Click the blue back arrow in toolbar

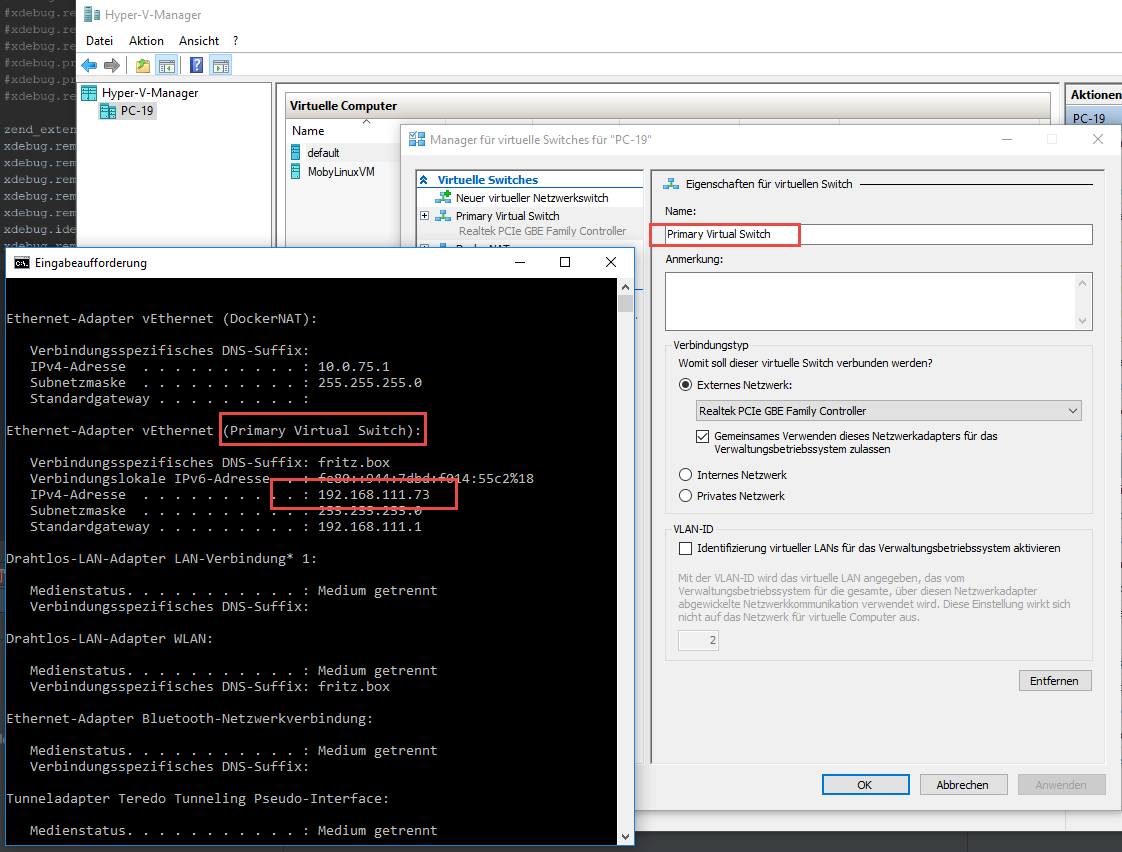tap(89, 66)
